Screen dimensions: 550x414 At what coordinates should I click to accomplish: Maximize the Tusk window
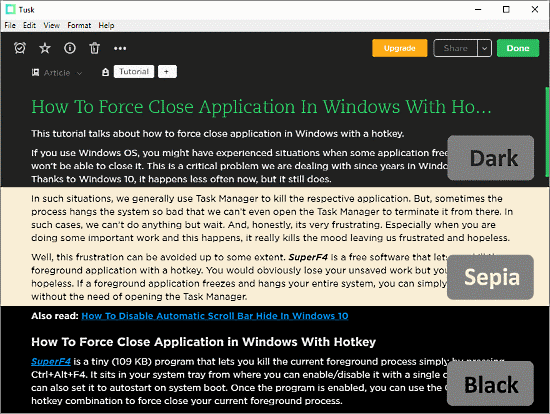point(506,9)
